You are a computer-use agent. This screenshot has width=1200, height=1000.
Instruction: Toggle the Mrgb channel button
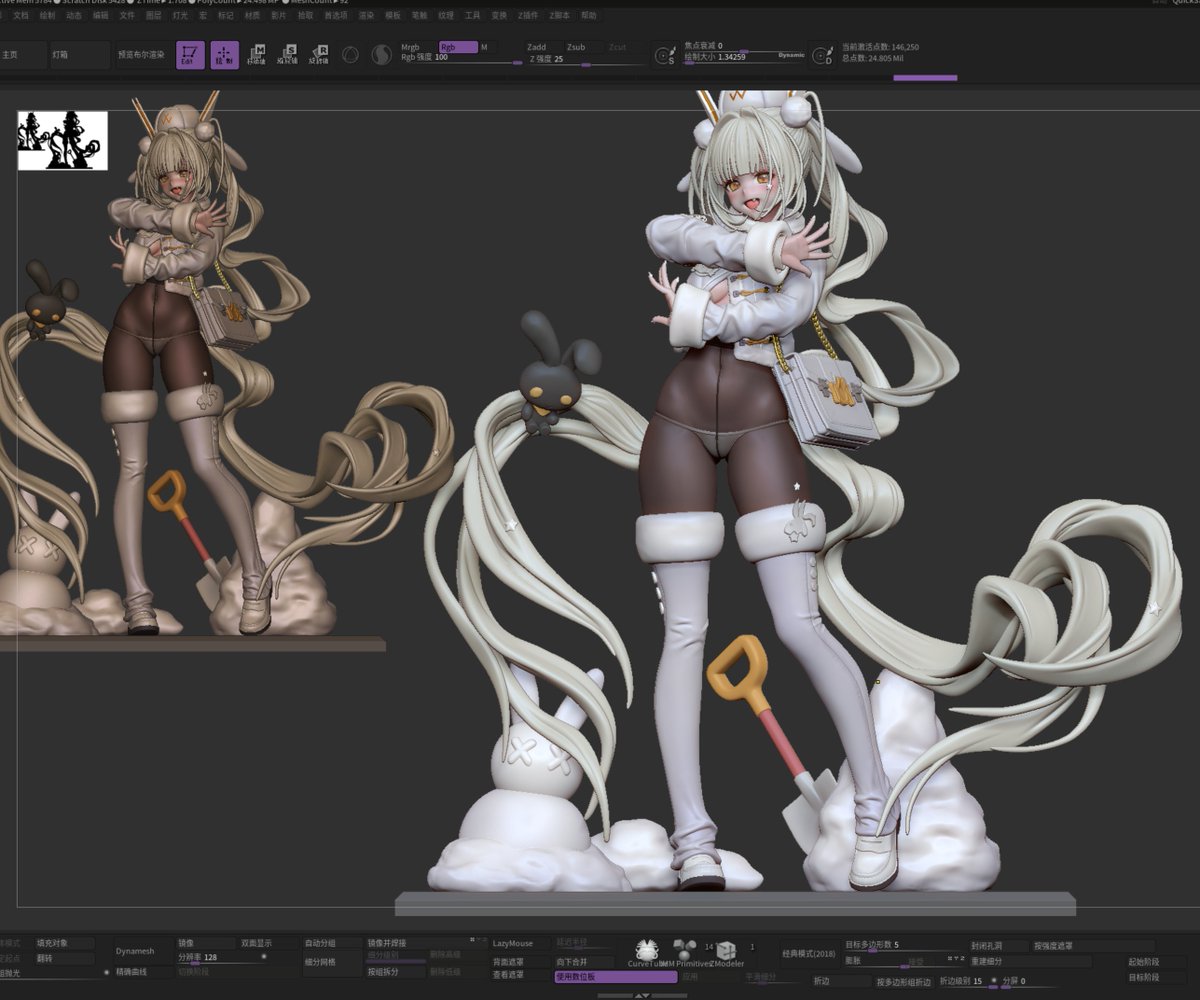[418, 47]
